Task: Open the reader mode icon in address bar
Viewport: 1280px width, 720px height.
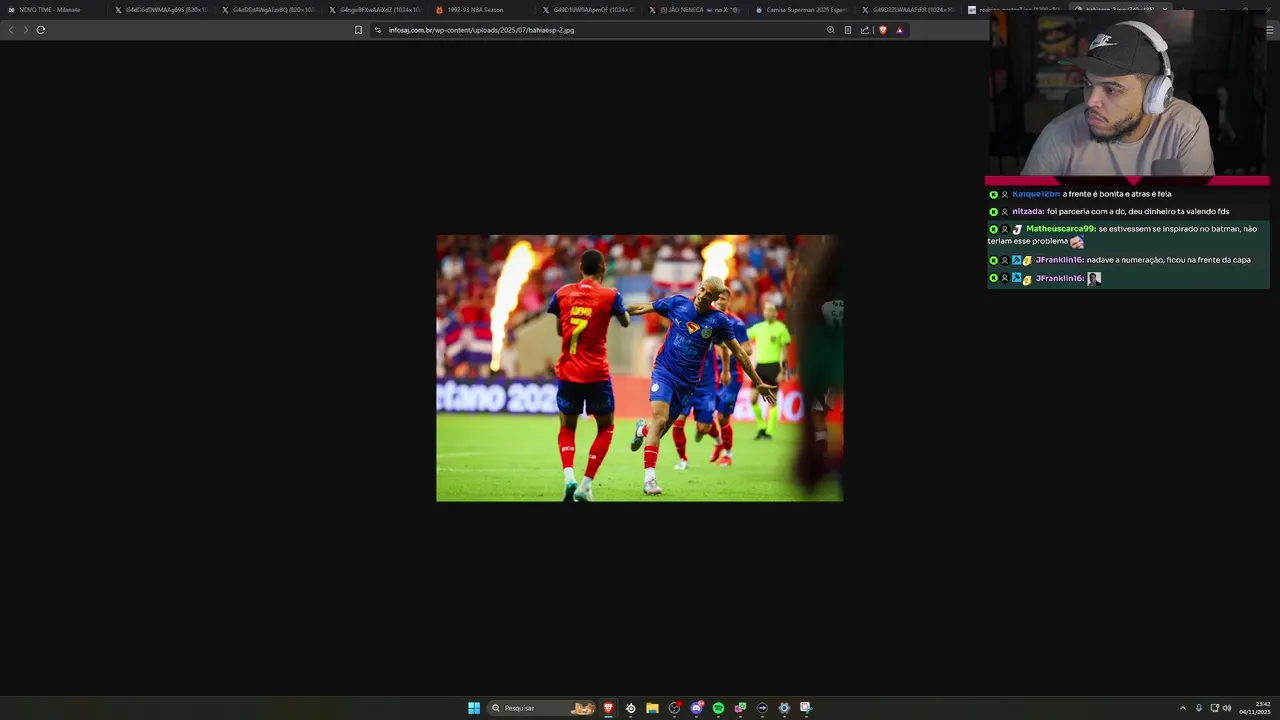Action: pyautogui.click(x=847, y=30)
